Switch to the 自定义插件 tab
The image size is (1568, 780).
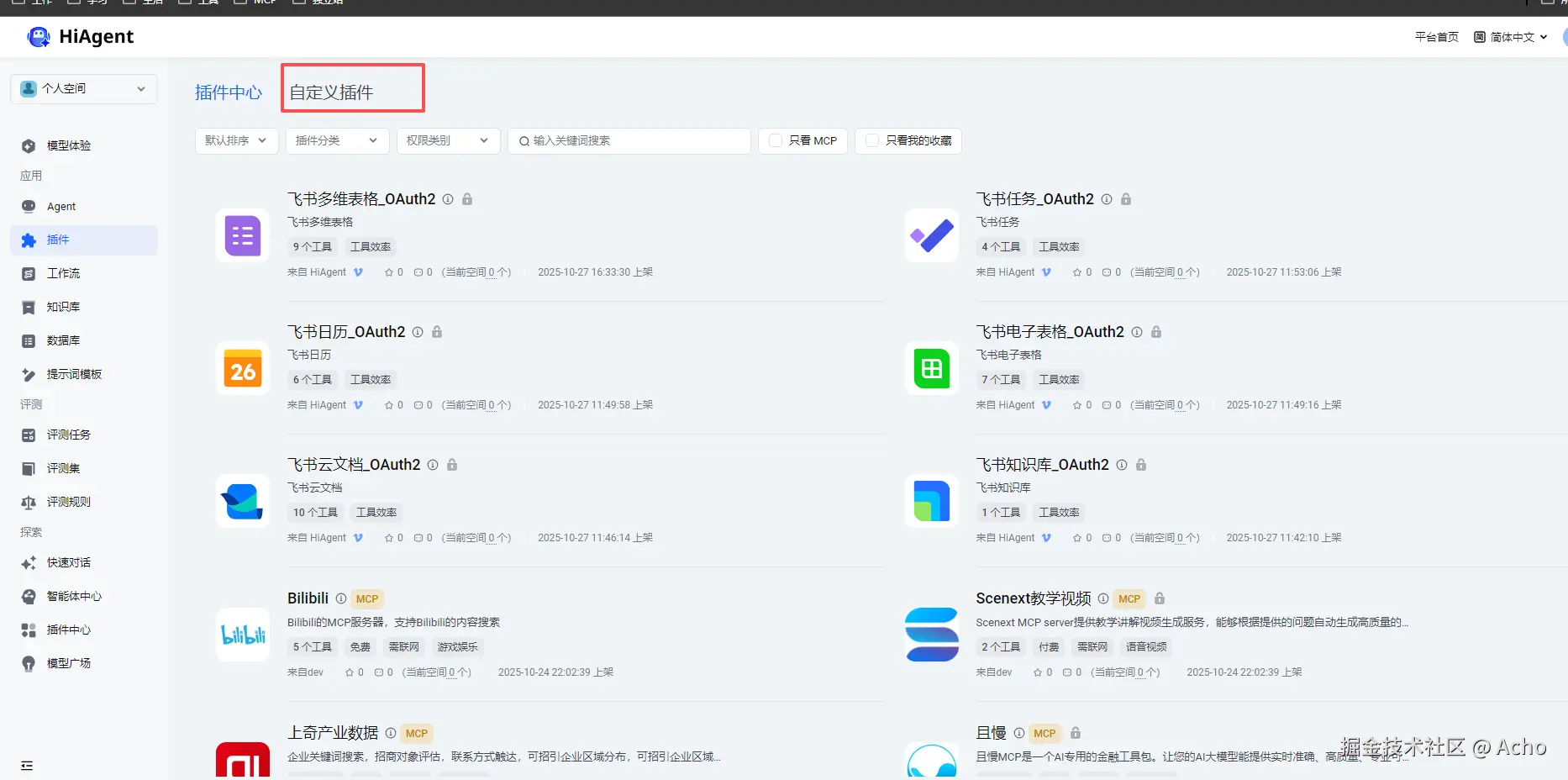(331, 92)
